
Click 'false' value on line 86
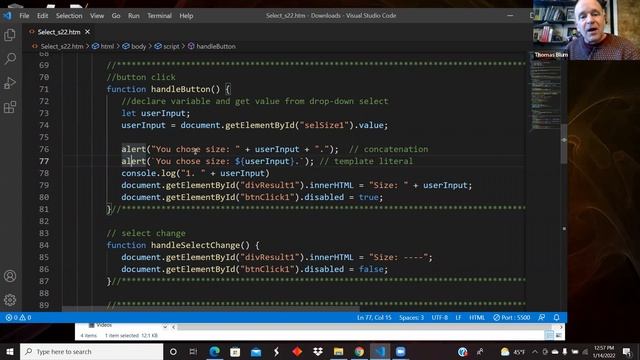click(371, 269)
